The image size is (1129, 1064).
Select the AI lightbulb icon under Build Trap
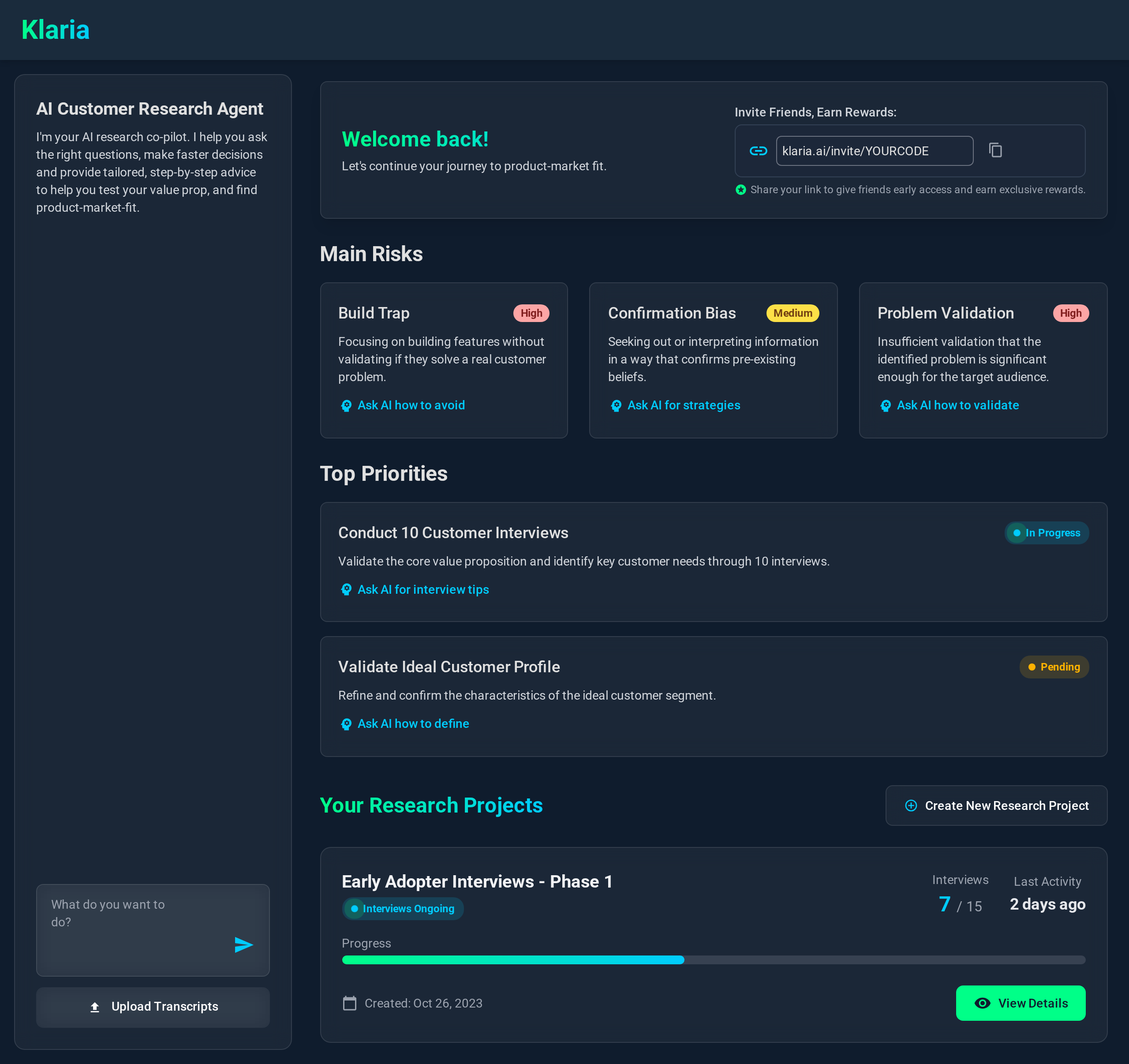(x=346, y=405)
